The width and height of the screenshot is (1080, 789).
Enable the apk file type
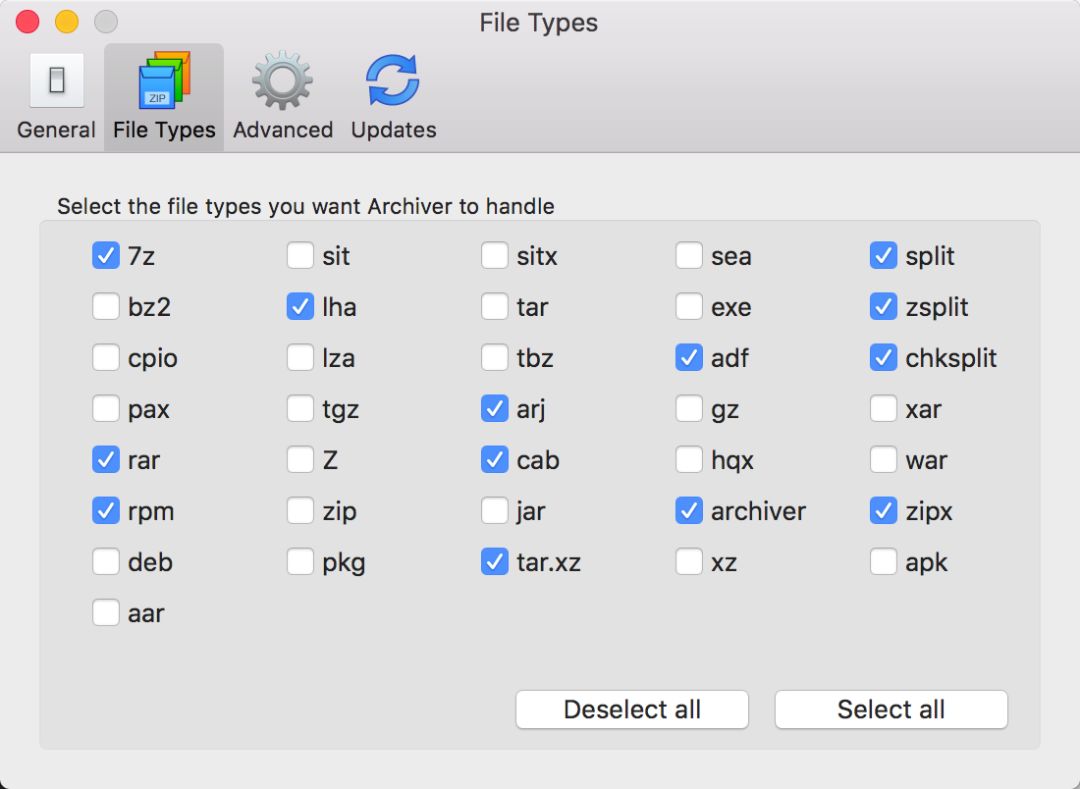point(883,562)
